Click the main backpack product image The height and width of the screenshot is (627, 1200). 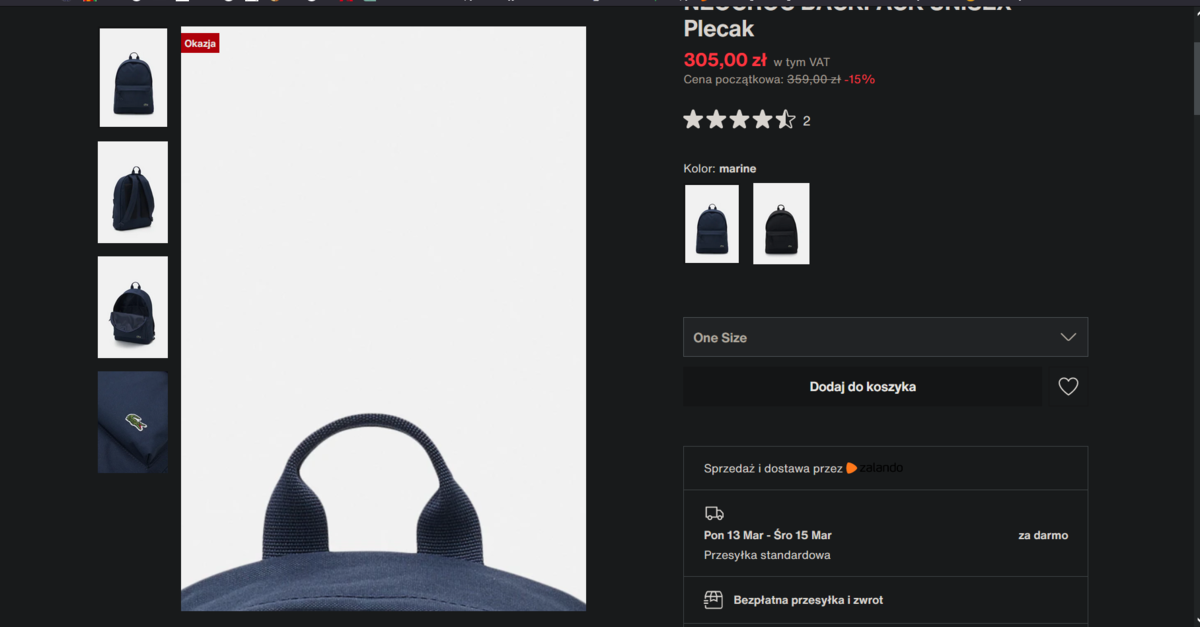(383, 318)
